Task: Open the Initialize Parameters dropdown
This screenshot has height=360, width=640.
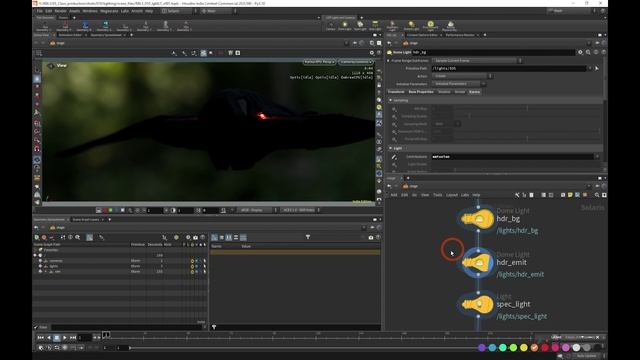Action: pyautogui.click(x=459, y=84)
